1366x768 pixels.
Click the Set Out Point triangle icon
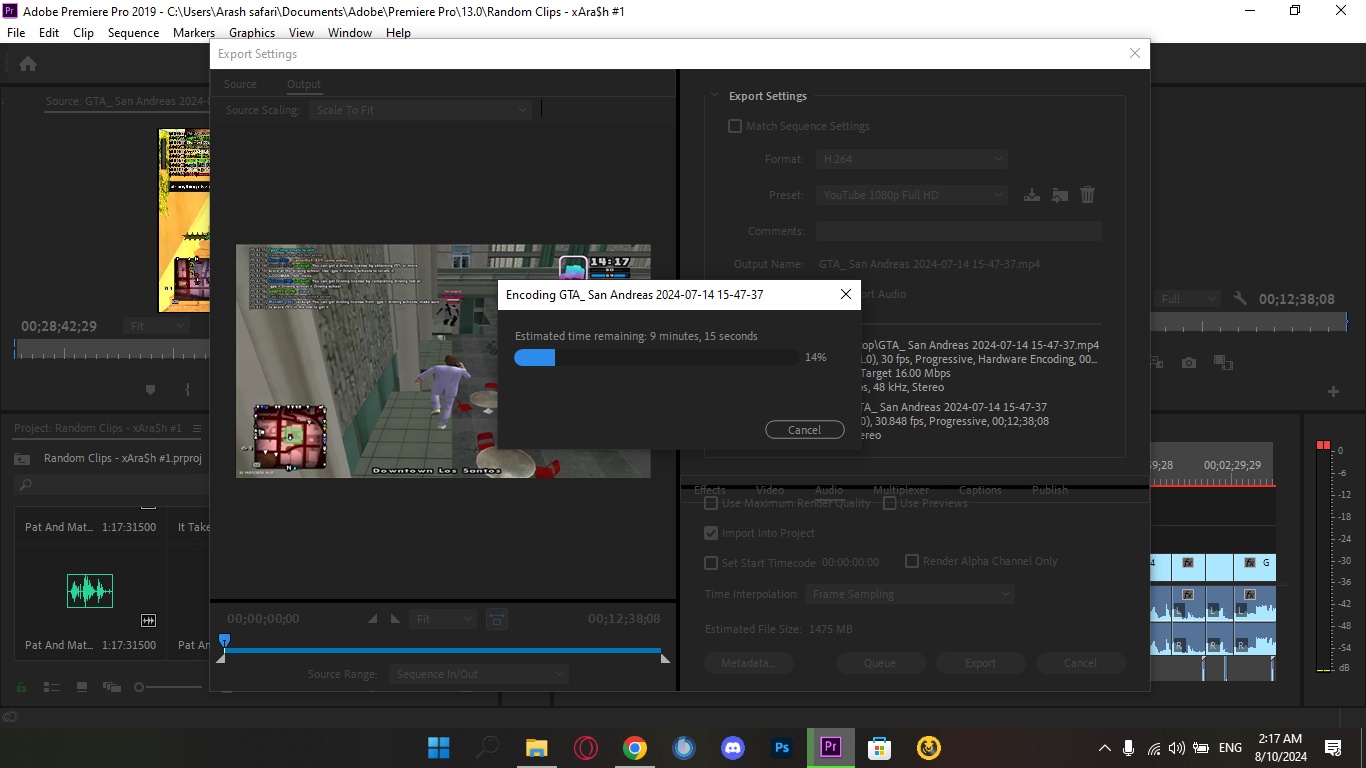point(395,619)
